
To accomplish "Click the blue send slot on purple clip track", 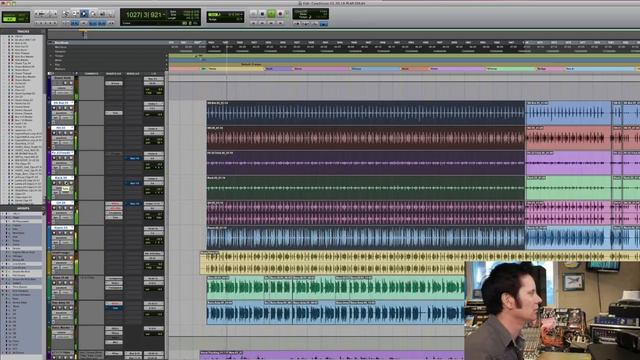I will click(133, 158).
